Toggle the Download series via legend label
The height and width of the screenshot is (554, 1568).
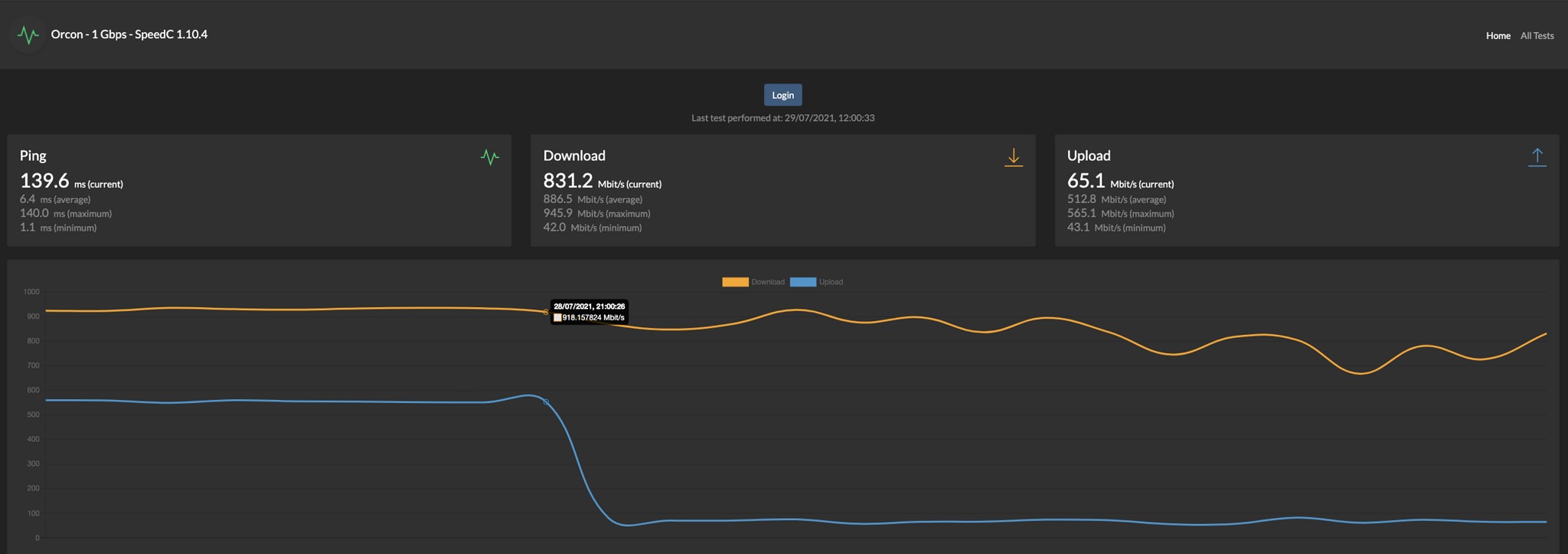click(x=768, y=282)
